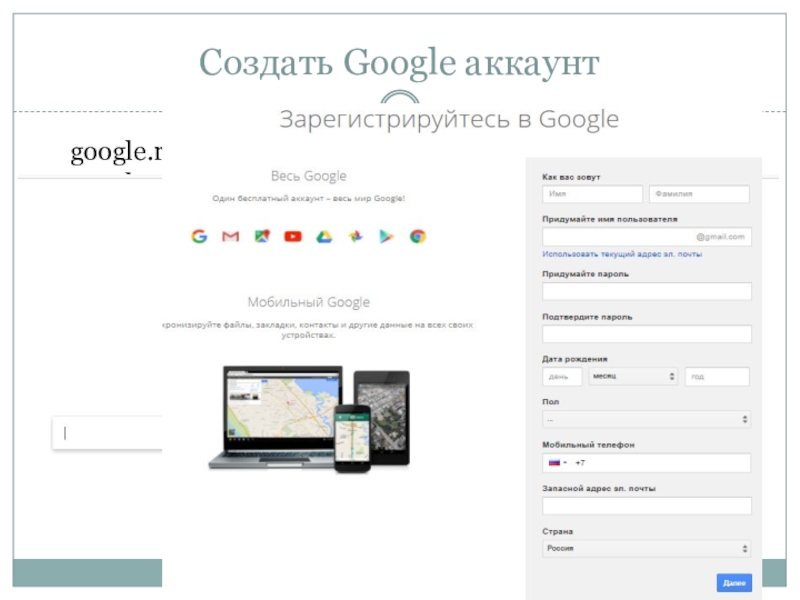This screenshot has width=800, height=600.
Task: Open the Пол gender dropdown
Action: coord(646,419)
